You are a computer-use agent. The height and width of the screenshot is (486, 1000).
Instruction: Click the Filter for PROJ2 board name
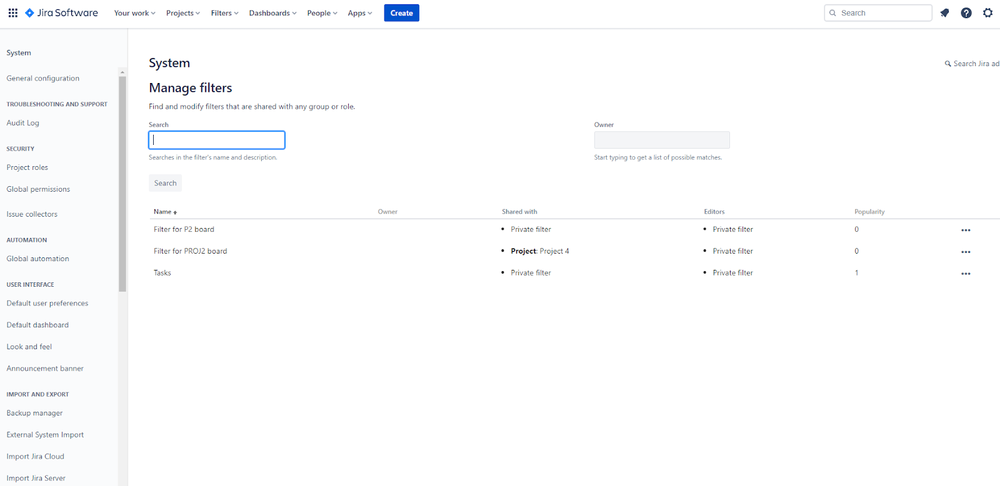coord(190,251)
